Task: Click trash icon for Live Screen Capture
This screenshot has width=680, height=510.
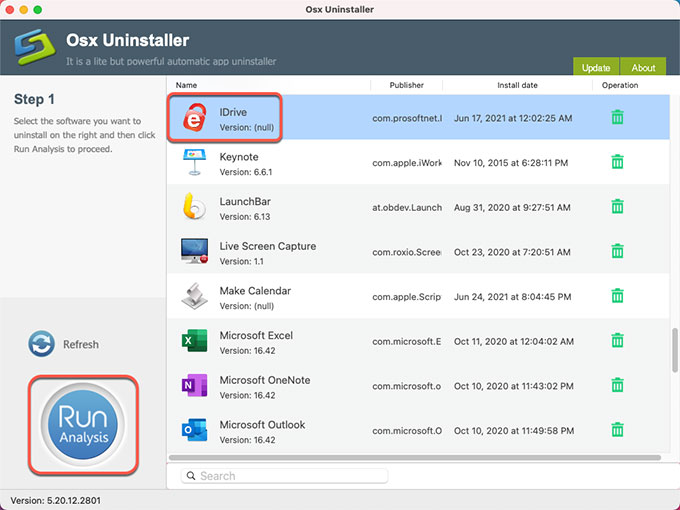Action: click(x=617, y=251)
